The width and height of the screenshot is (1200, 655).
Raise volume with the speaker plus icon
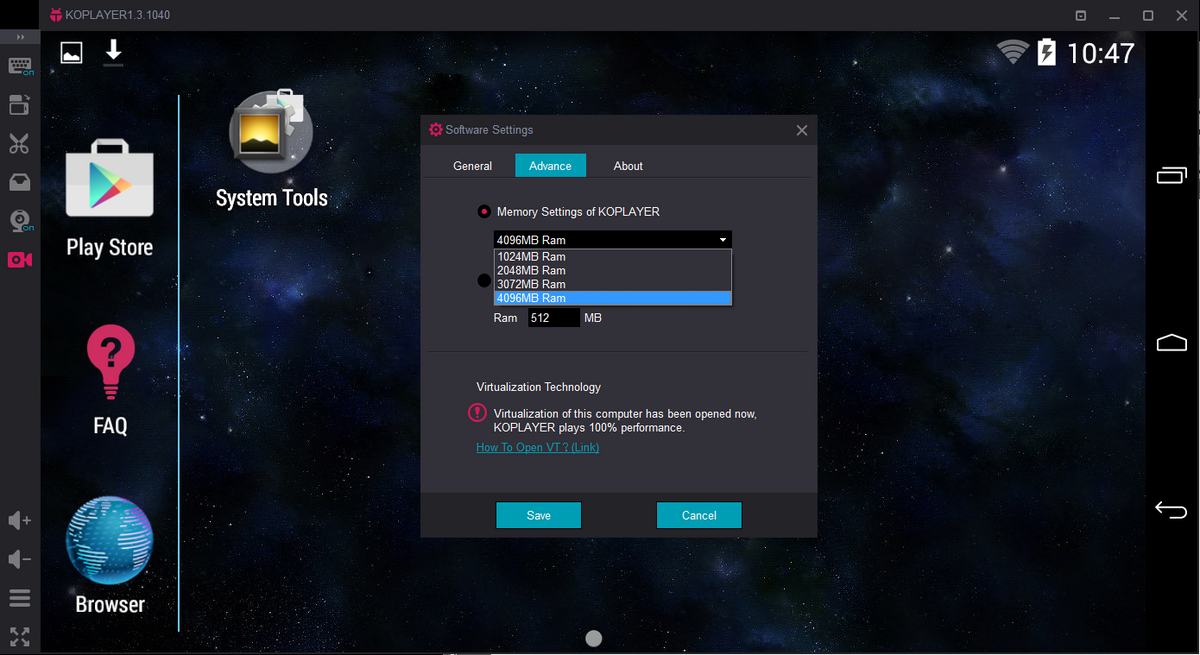pyautogui.click(x=19, y=521)
